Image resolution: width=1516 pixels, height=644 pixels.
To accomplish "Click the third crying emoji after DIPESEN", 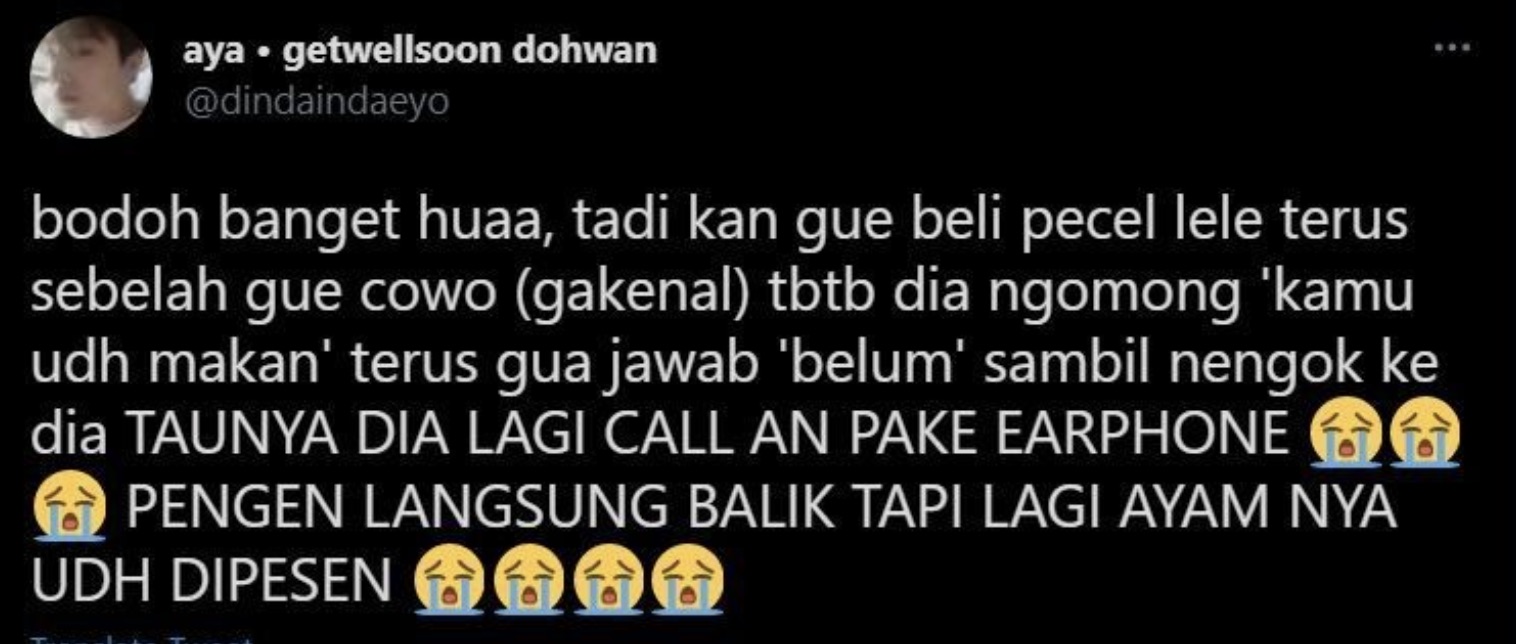I will [607, 581].
